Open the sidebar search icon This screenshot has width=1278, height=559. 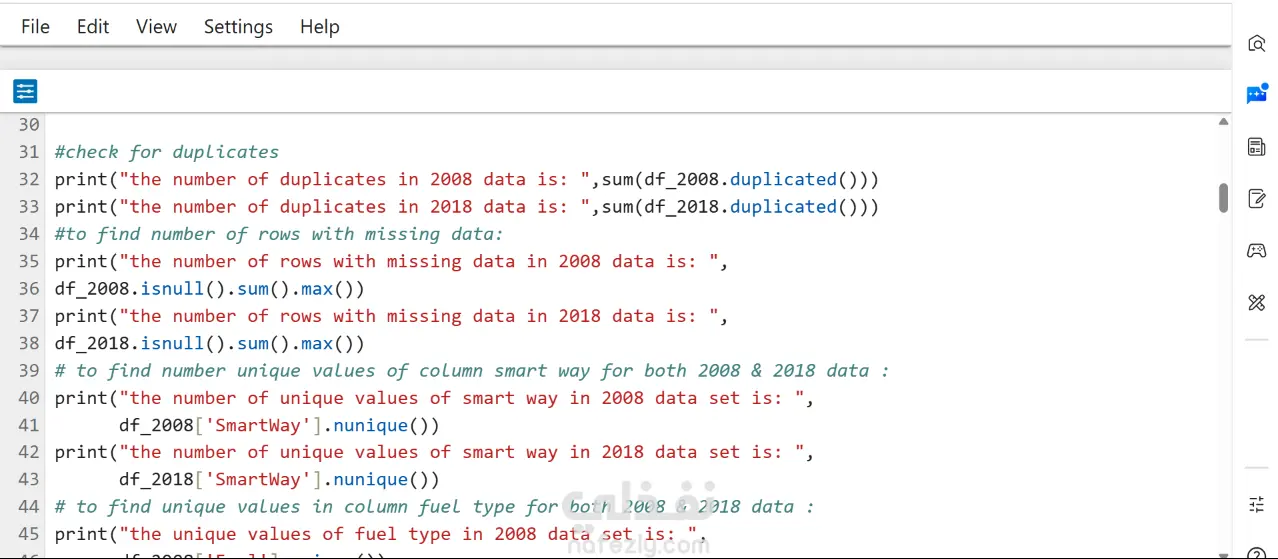tap(1257, 44)
